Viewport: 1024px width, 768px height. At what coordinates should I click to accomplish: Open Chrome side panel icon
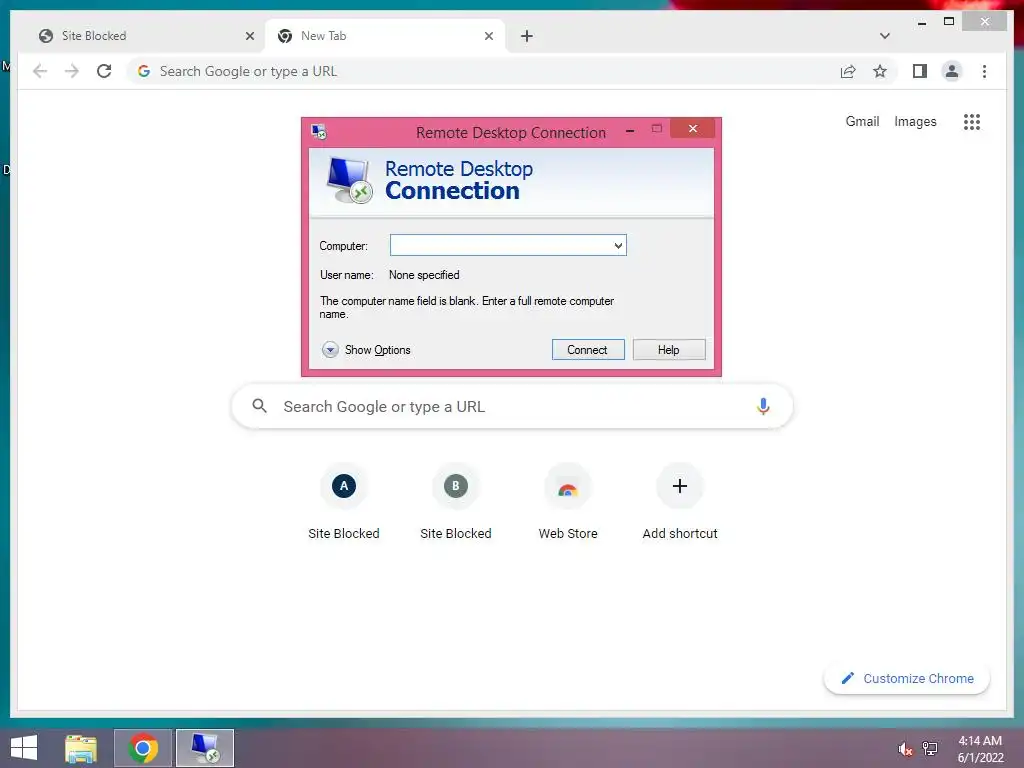coord(920,71)
